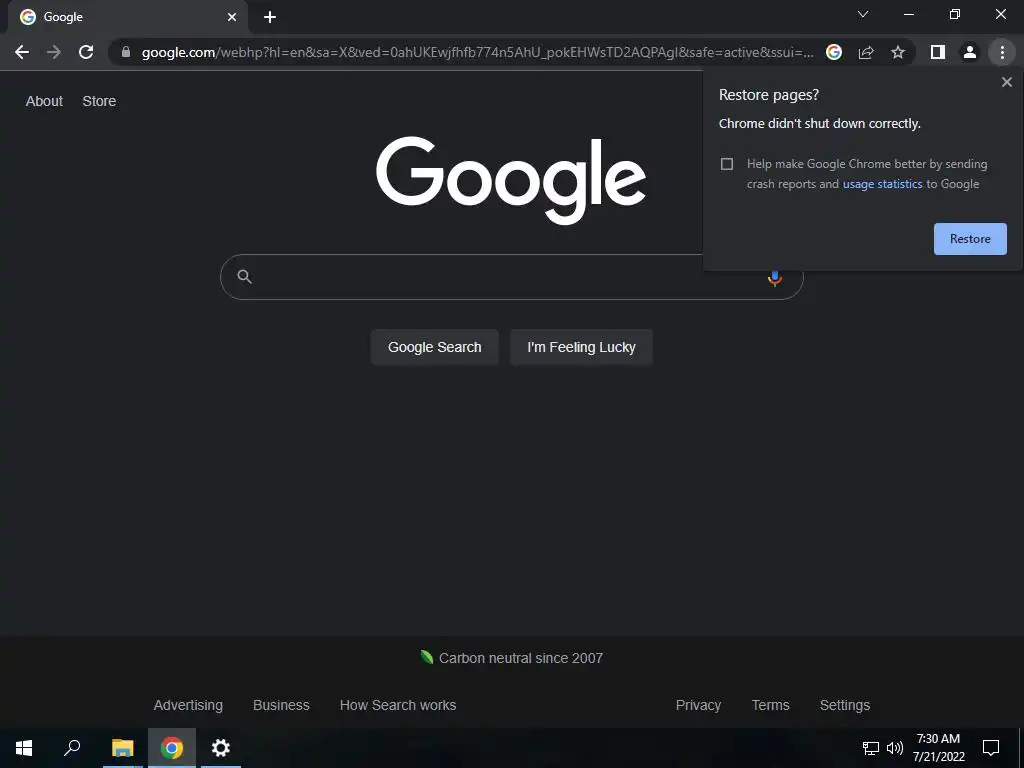
Task: Open the Chrome side panel
Action: pos(938,52)
